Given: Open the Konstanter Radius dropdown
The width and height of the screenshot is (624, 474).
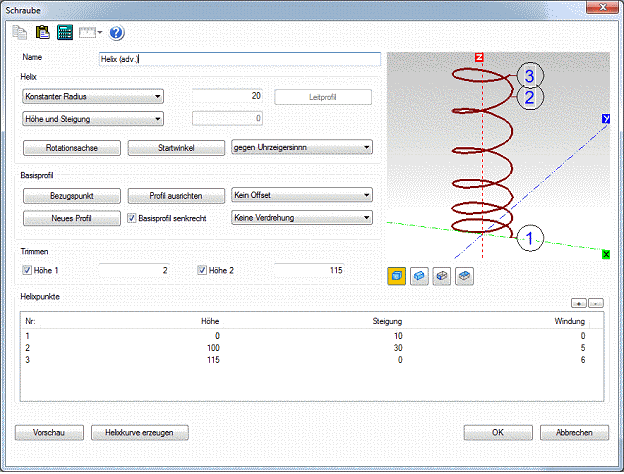Looking at the screenshot, I should click(x=93, y=96).
